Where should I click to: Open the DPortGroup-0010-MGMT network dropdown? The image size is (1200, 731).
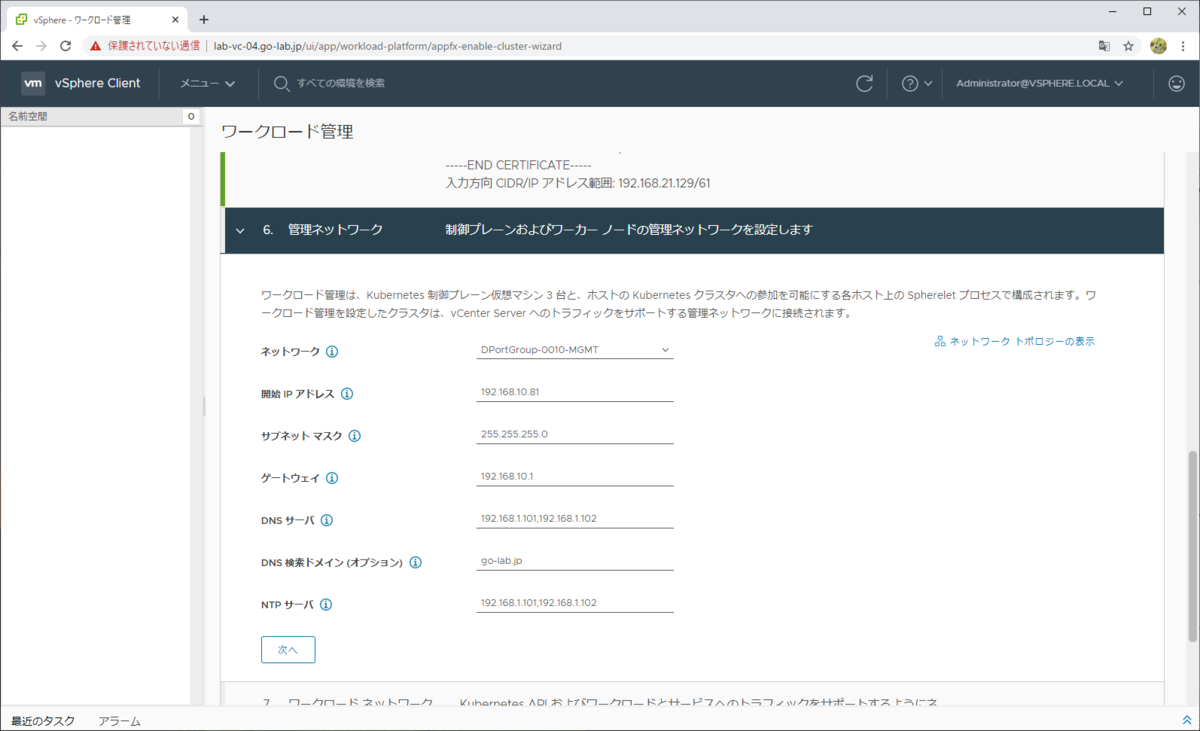pyautogui.click(x=575, y=350)
